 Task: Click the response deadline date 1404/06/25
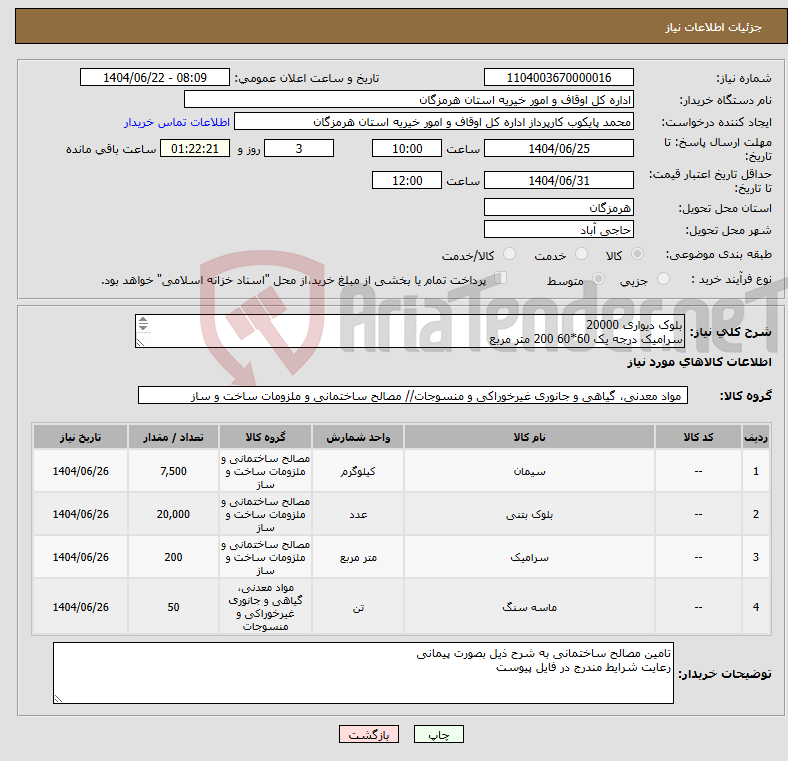[x=558, y=148]
